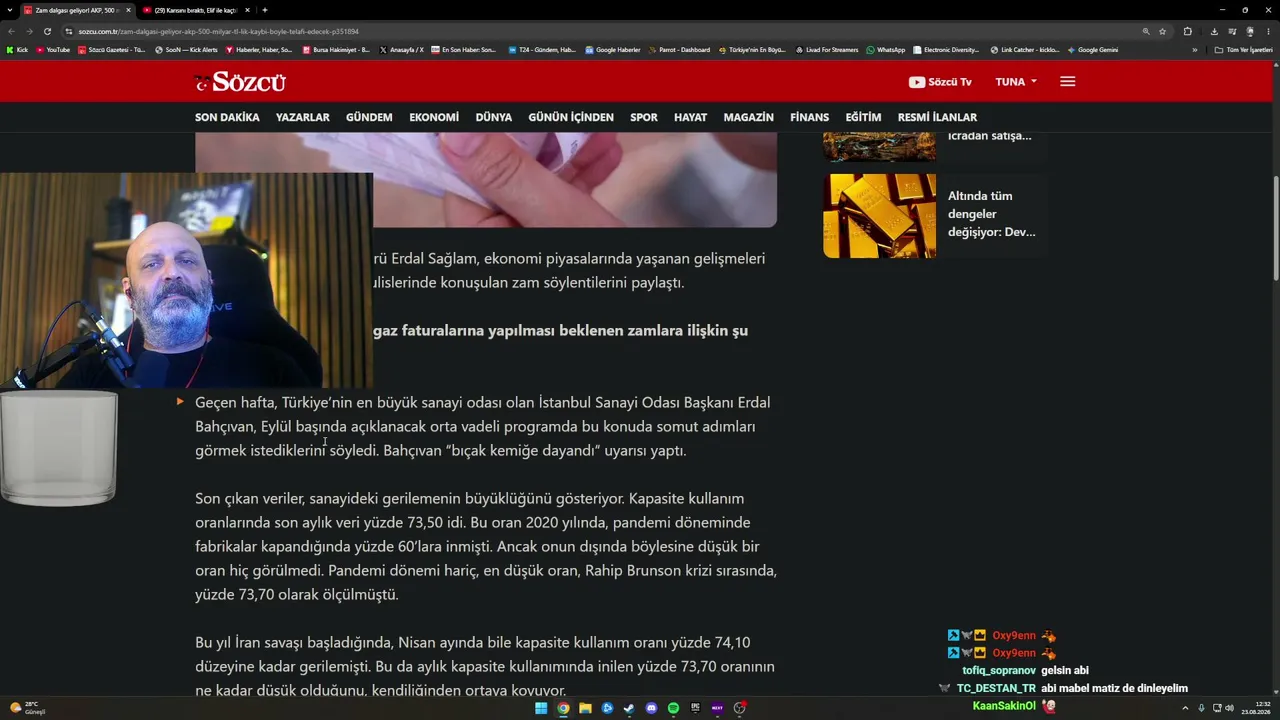
Task: Go back using the browser back arrow
Action: click(12, 31)
